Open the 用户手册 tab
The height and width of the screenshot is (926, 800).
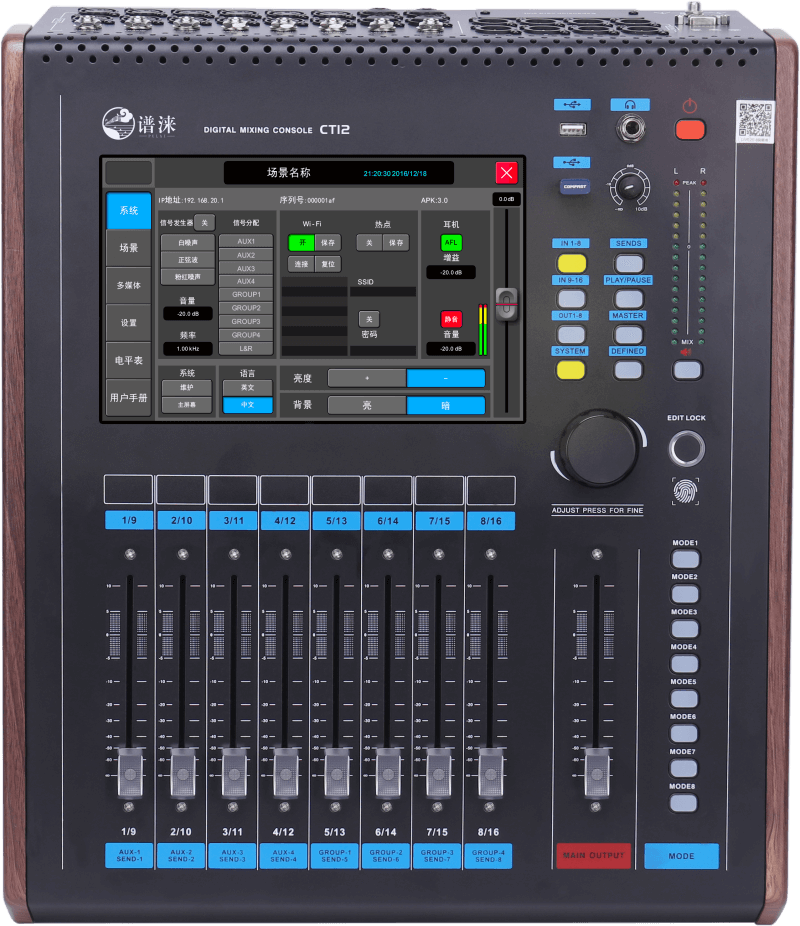pyautogui.click(x=129, y=398)
